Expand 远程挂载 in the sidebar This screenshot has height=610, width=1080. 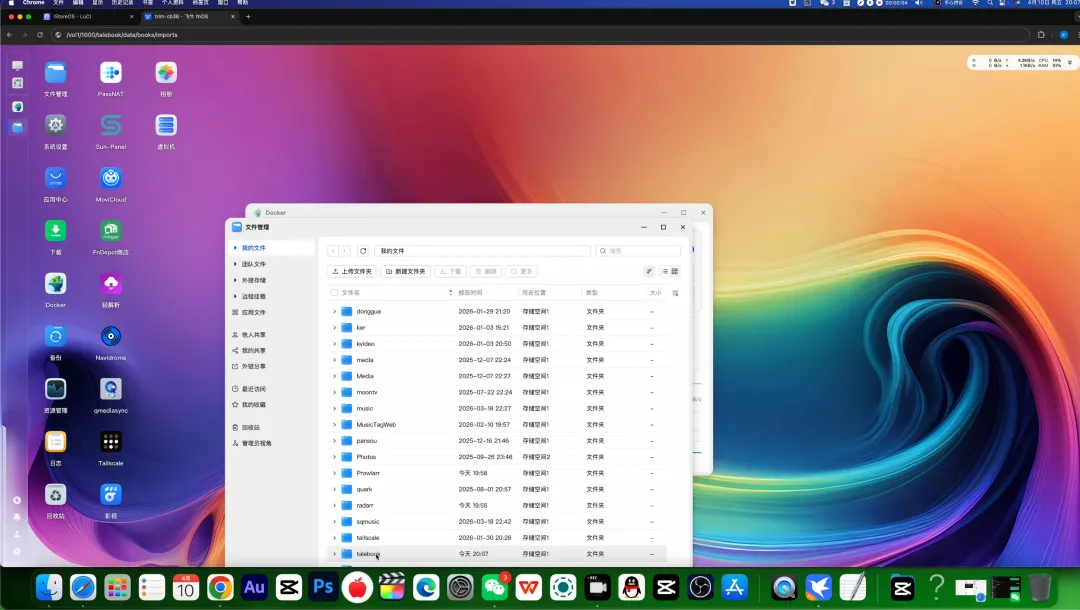pyautogui.click(x=235, y=296)
